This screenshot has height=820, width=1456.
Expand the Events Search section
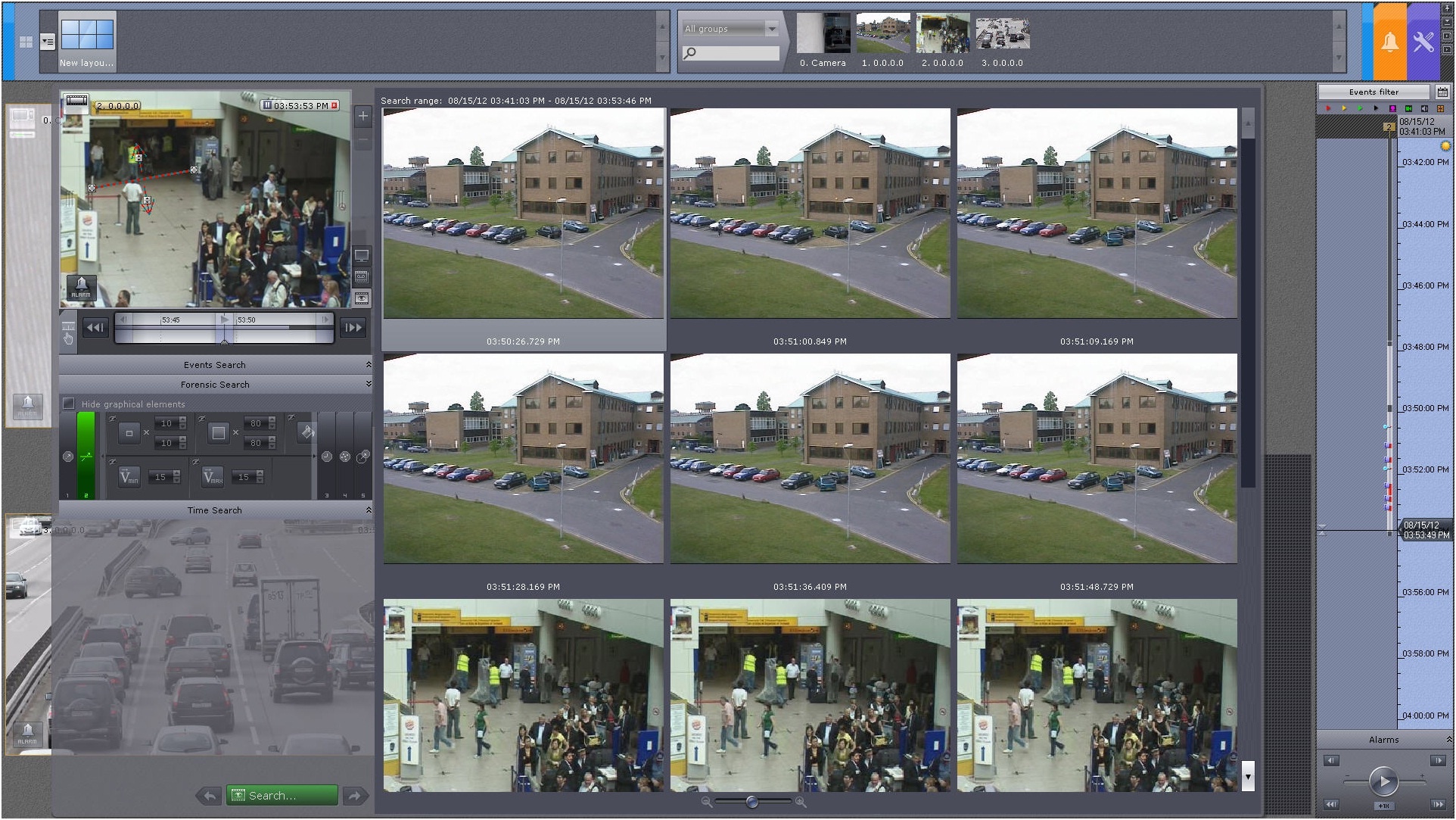pos(215,365)
